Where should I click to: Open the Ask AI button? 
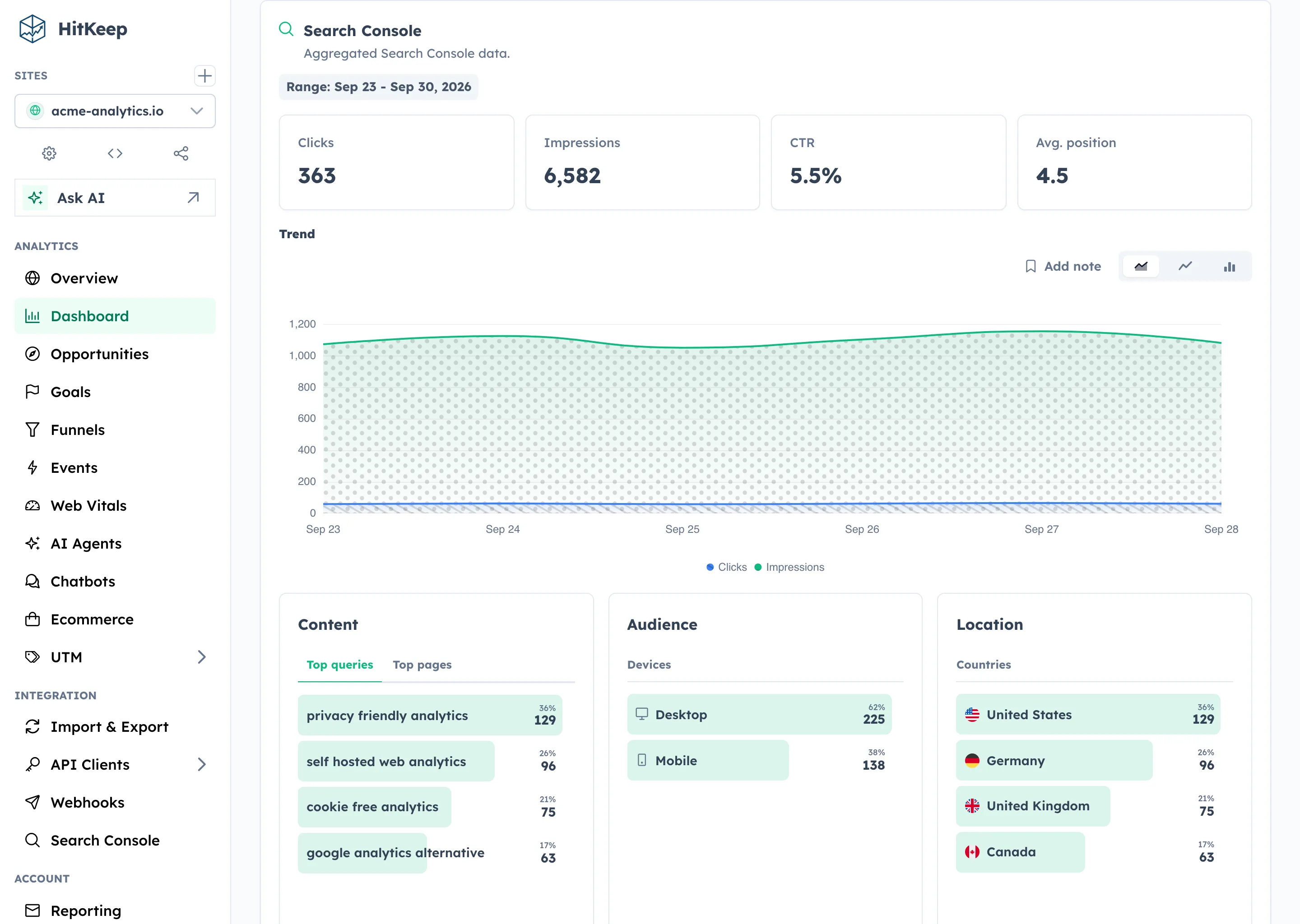[115, 198]
